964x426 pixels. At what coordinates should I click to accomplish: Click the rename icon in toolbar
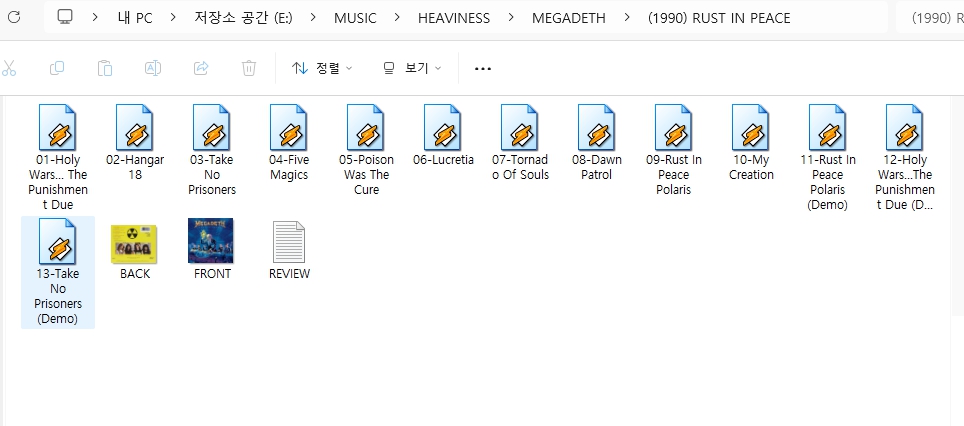[x=153, y=68]
